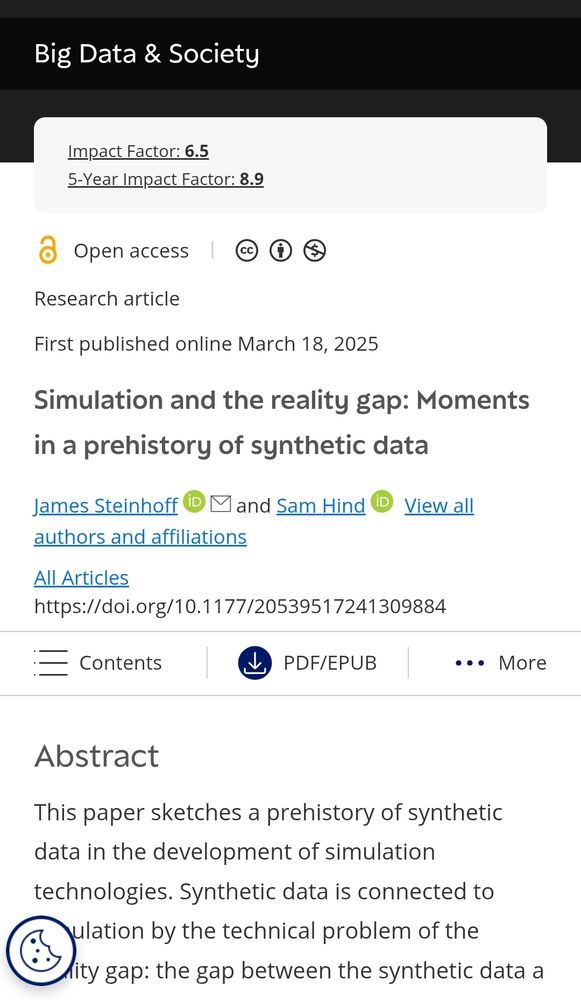This screenshot has width=581, height=1000.
Task: Open the Impact Factor 6.5 link
Action: [x=138, y=151]
